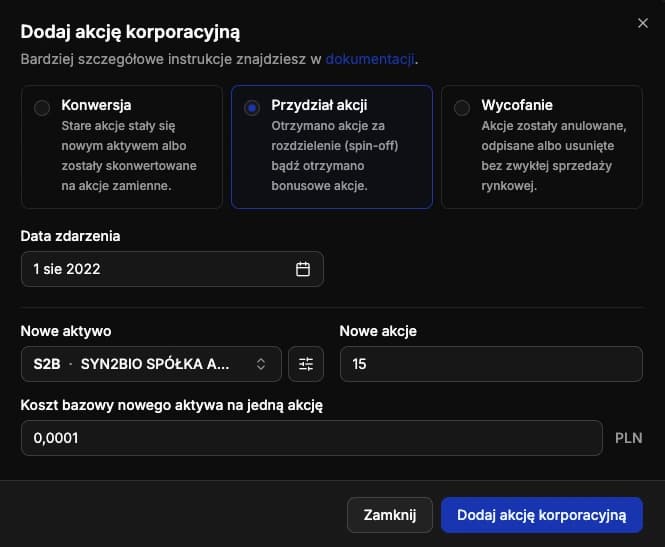The image size is (665, 547).
Task: Open the dokumentacji link
Action: click(370, 59)
